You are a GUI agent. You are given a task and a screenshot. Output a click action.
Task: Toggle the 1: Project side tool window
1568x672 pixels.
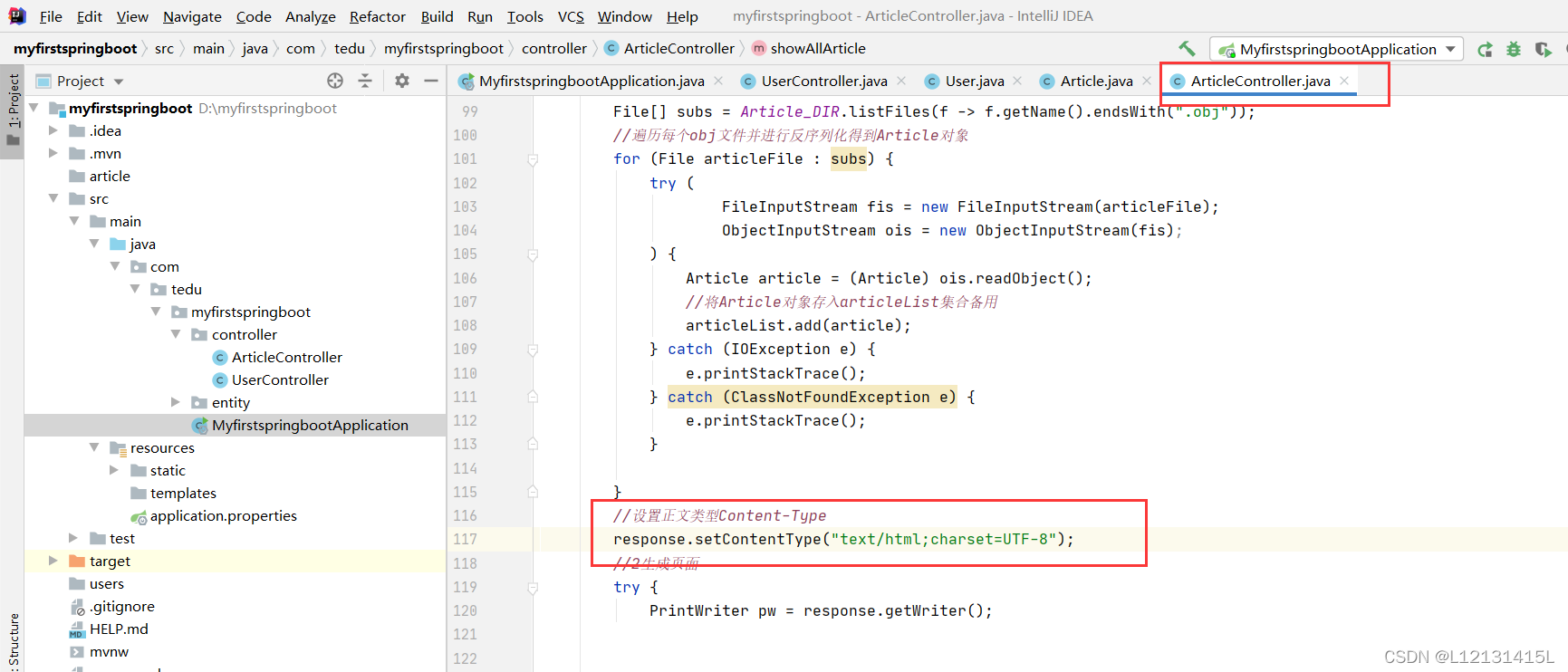[x=13, y=110]
